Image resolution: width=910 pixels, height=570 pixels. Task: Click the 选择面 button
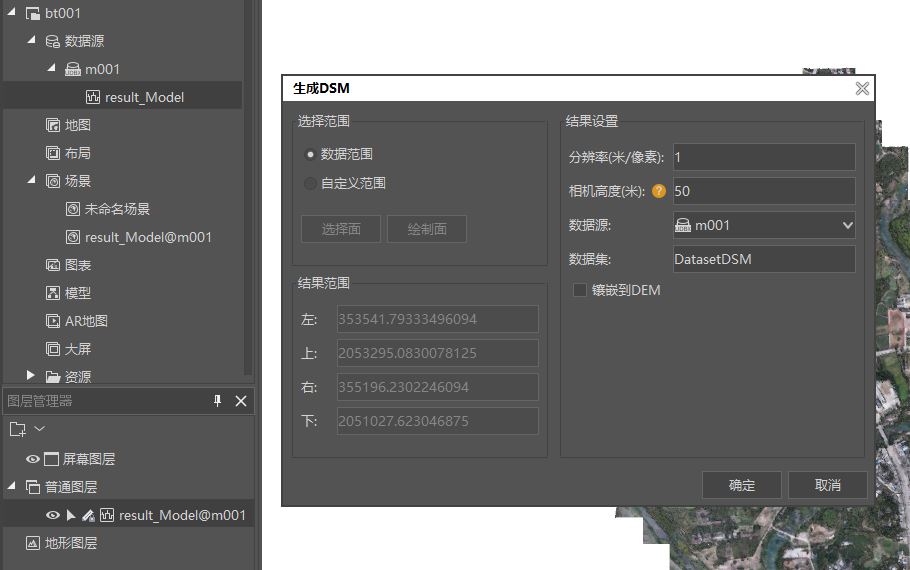(x=341, y=229)
